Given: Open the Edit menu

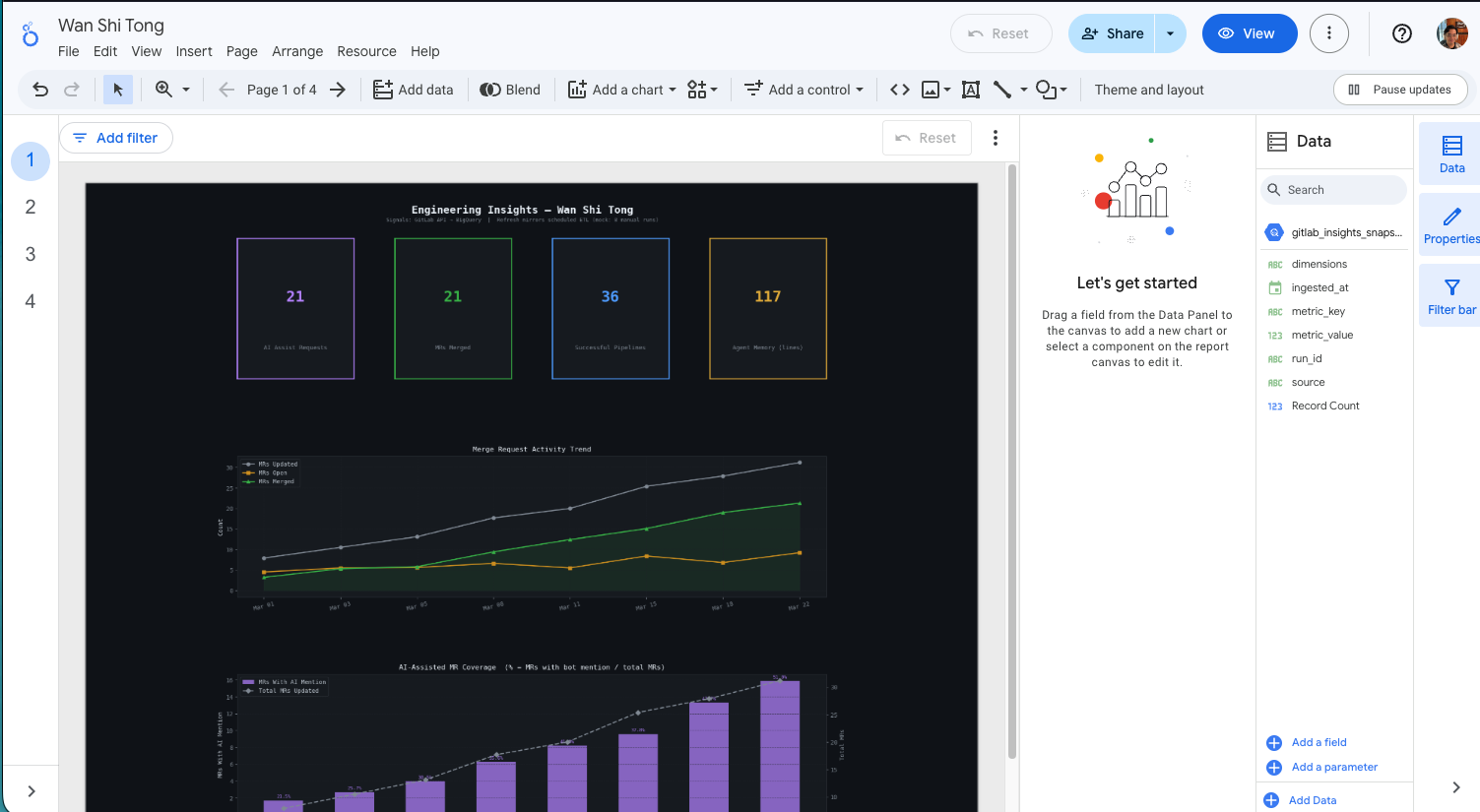Looking at the screenshot, I should [x=105, y=51].
